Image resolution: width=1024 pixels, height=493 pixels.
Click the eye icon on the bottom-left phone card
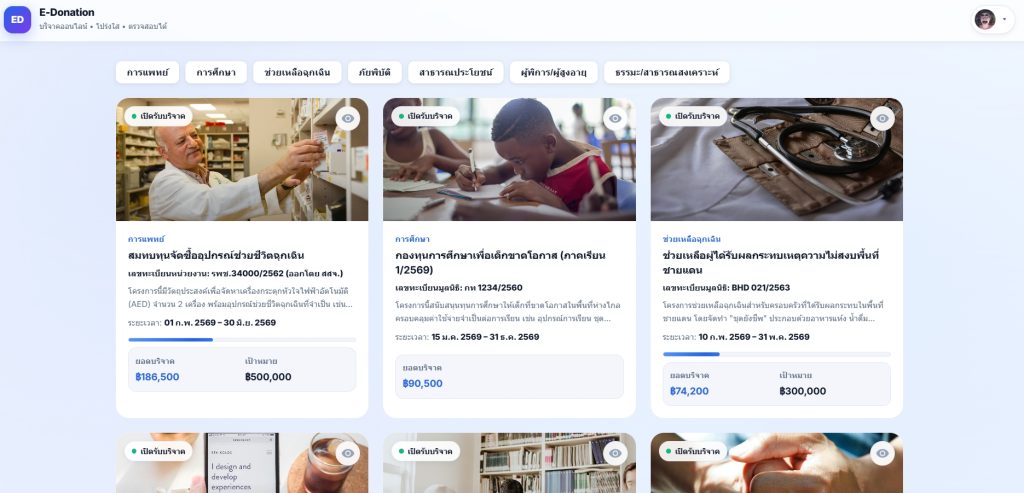tap(348, 453)
